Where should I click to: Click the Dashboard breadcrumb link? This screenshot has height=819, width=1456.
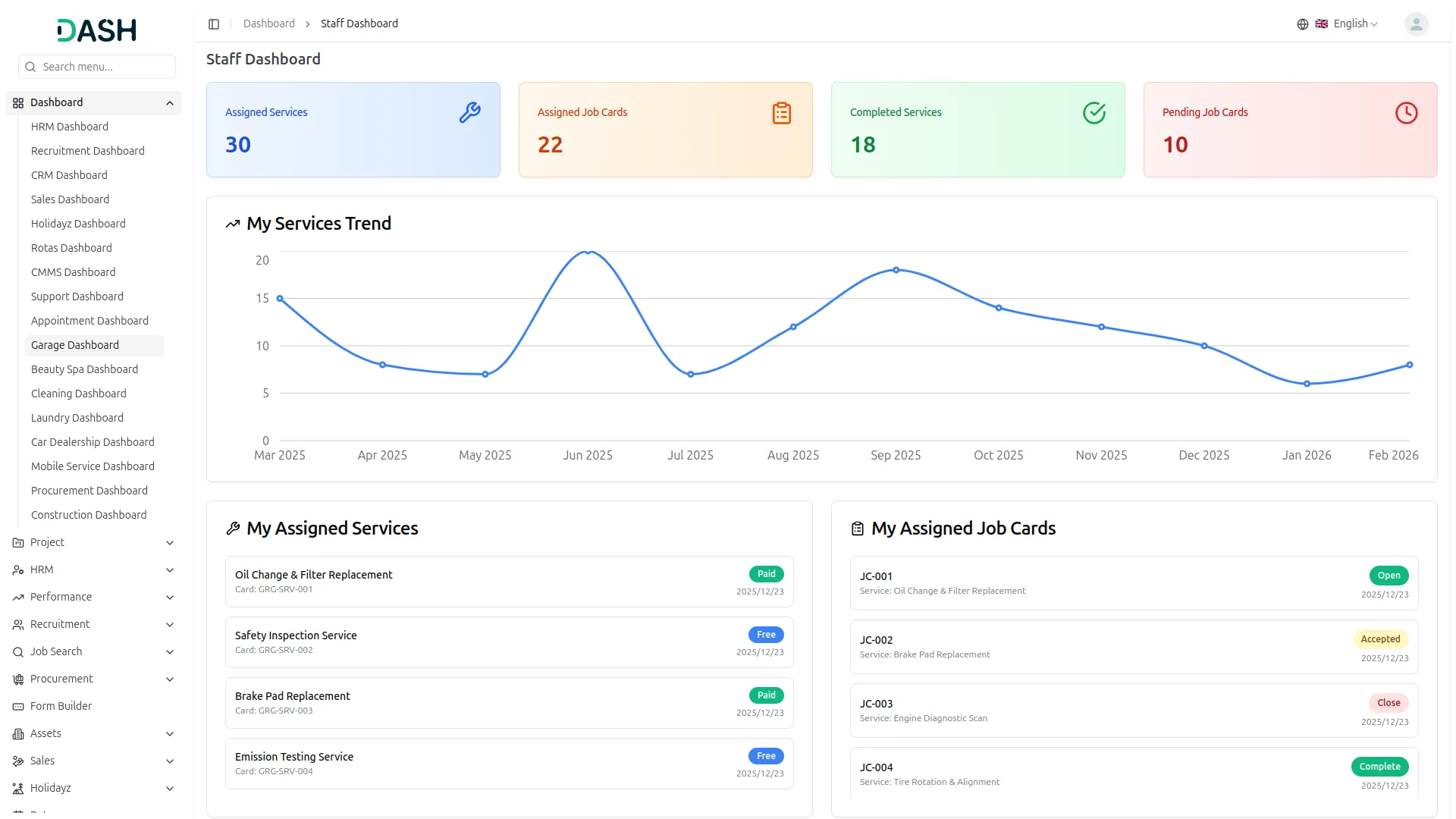[268, 24]
